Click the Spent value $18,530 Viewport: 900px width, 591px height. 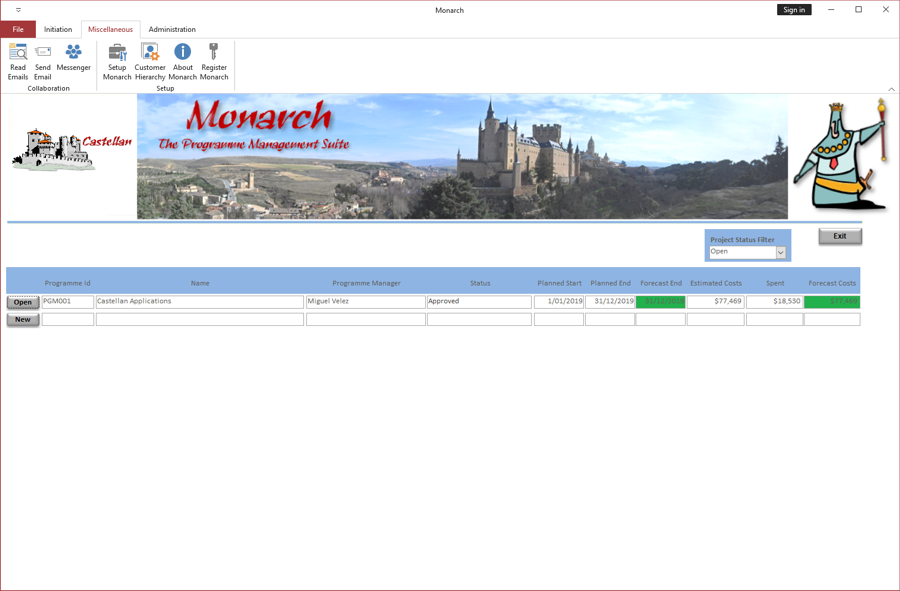coord(774,302)
